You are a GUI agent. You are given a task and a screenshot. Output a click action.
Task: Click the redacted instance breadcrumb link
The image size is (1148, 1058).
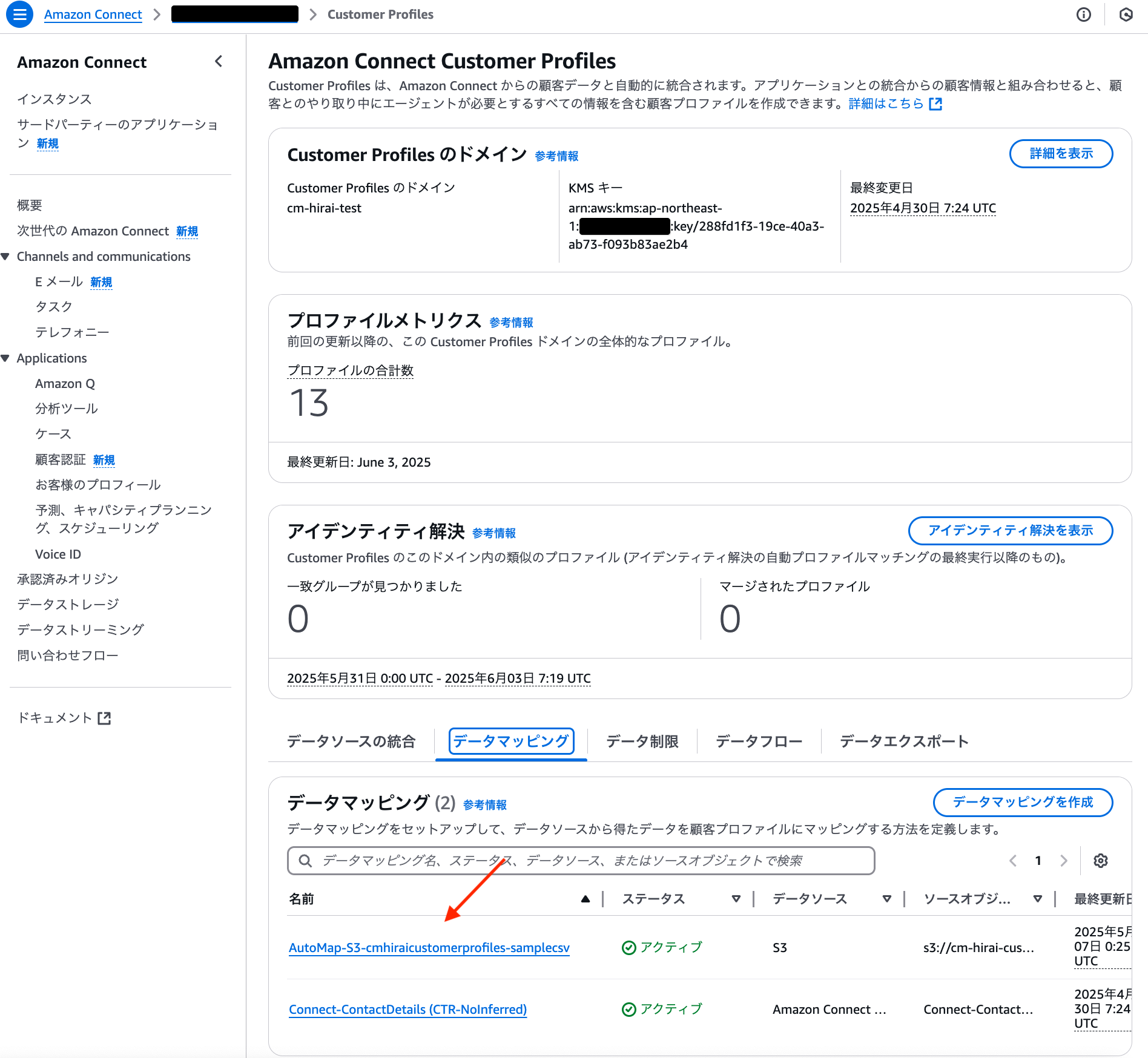tap(235, 15)
